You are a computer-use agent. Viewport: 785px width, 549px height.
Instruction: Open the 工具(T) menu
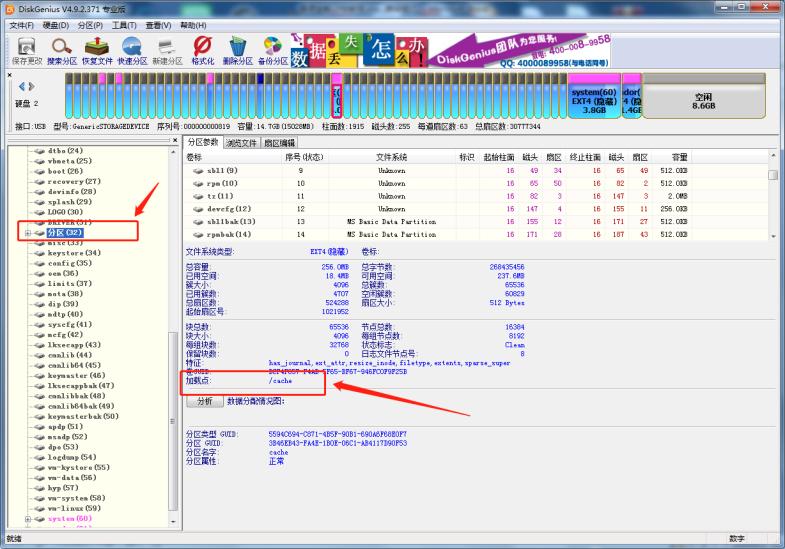click(x=125, y=24)
